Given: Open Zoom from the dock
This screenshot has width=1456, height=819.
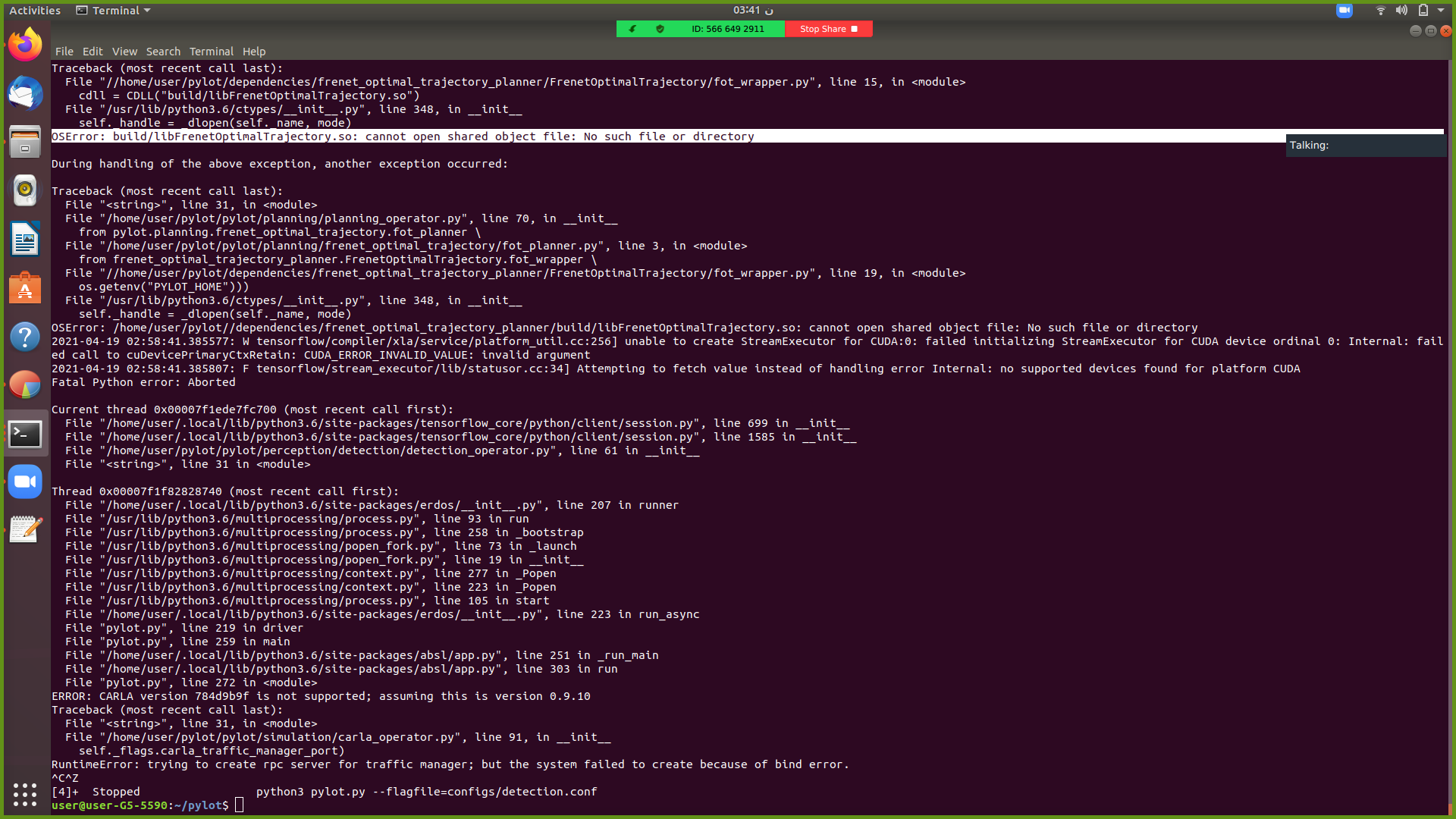Looking at the screenshot, I should pyautogui.click(x=25, y=482).
